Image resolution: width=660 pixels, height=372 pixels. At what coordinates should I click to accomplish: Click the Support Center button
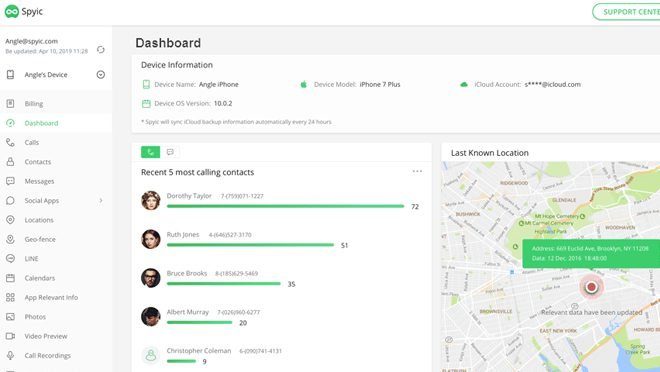tap(627, 12)
